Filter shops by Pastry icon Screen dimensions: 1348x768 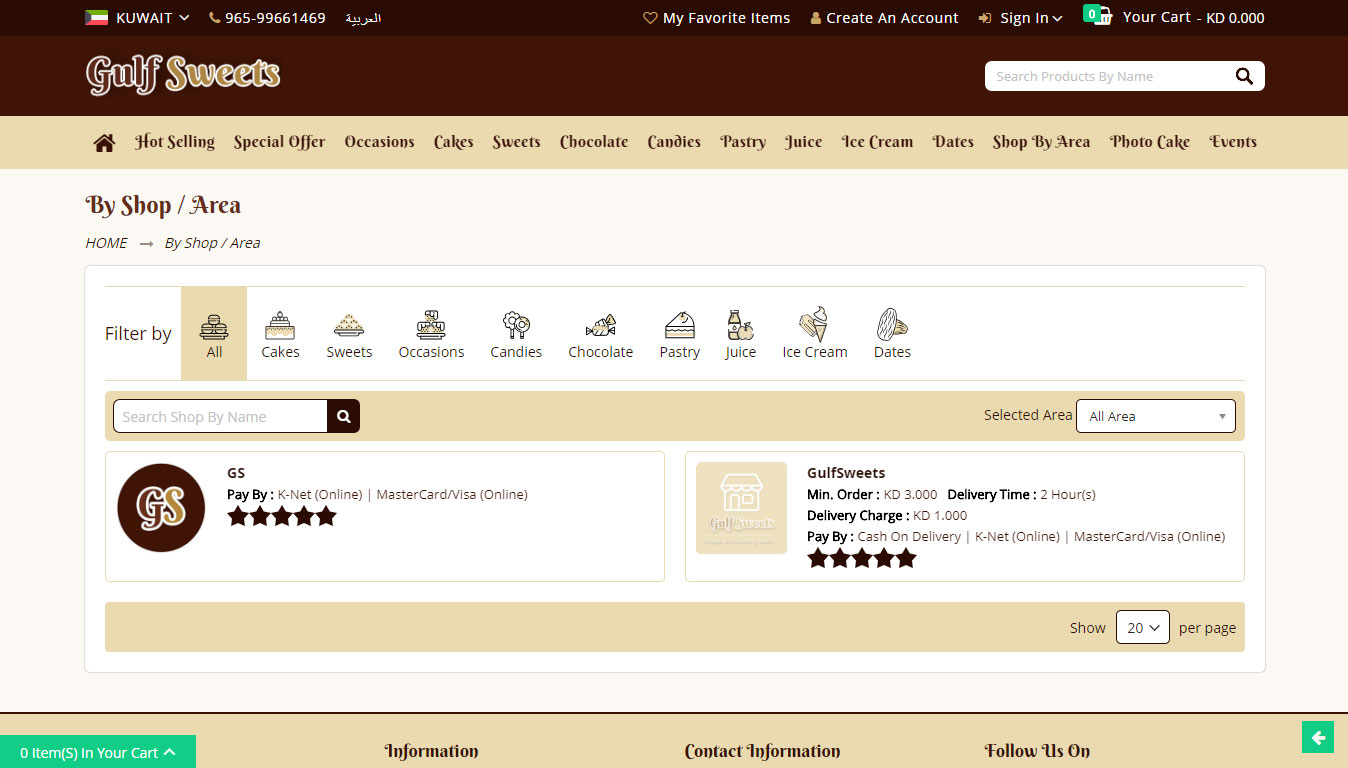[x=679, y=326]
